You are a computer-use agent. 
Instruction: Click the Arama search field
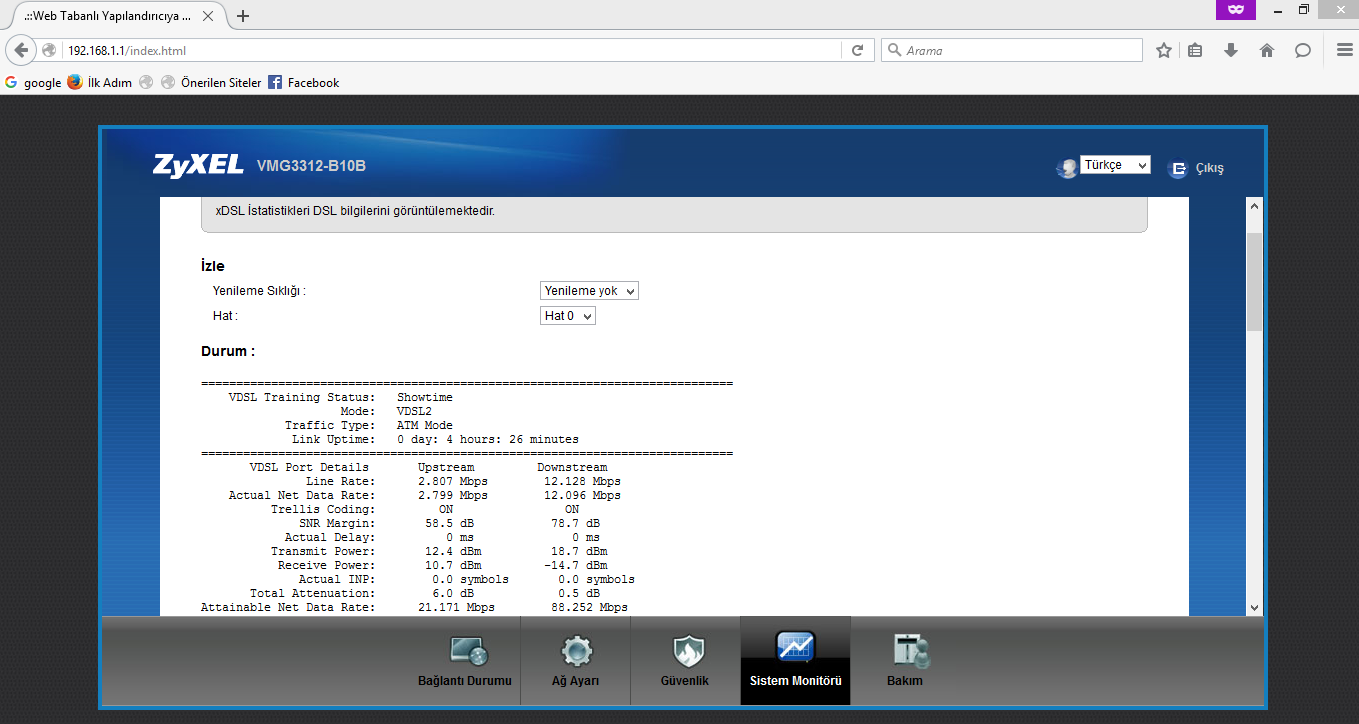point(1012,50)
